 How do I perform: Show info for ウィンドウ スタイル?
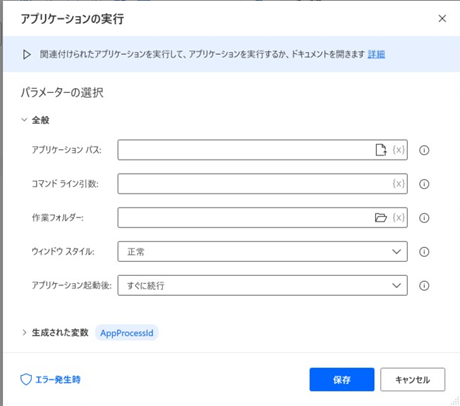(x=424, y=252)
